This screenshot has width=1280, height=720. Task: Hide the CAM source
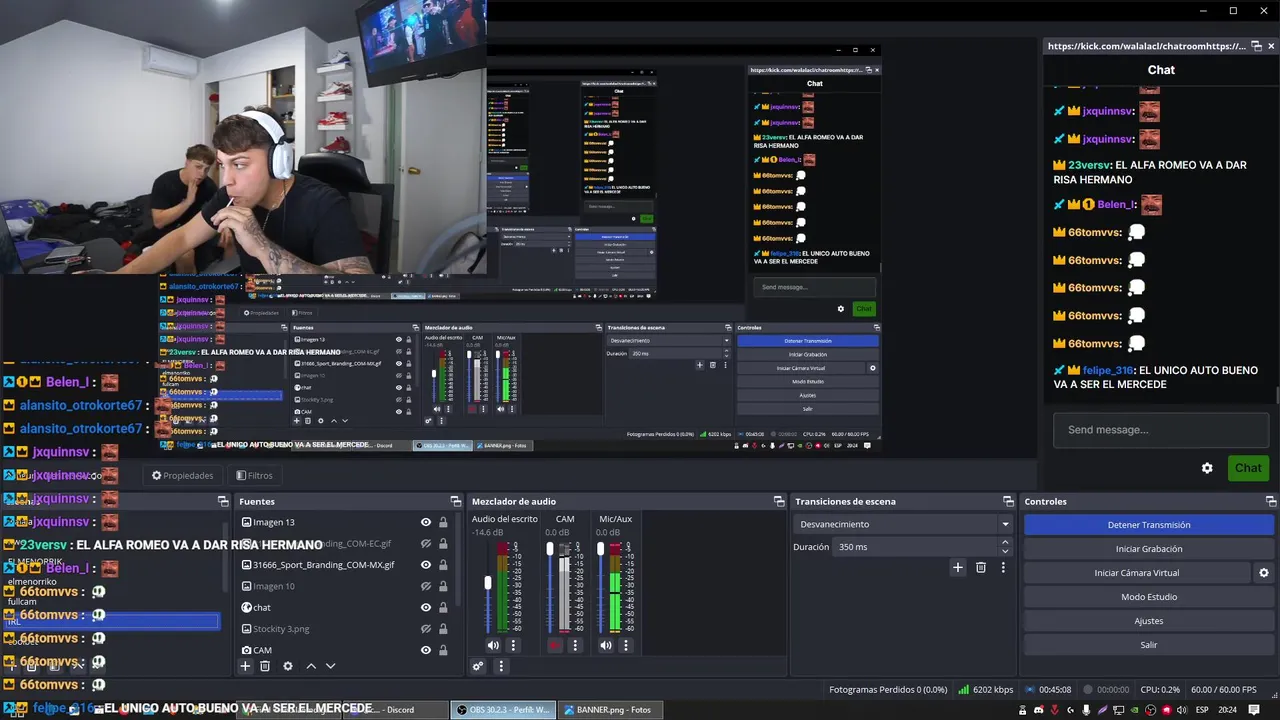(x=426, y=650)
